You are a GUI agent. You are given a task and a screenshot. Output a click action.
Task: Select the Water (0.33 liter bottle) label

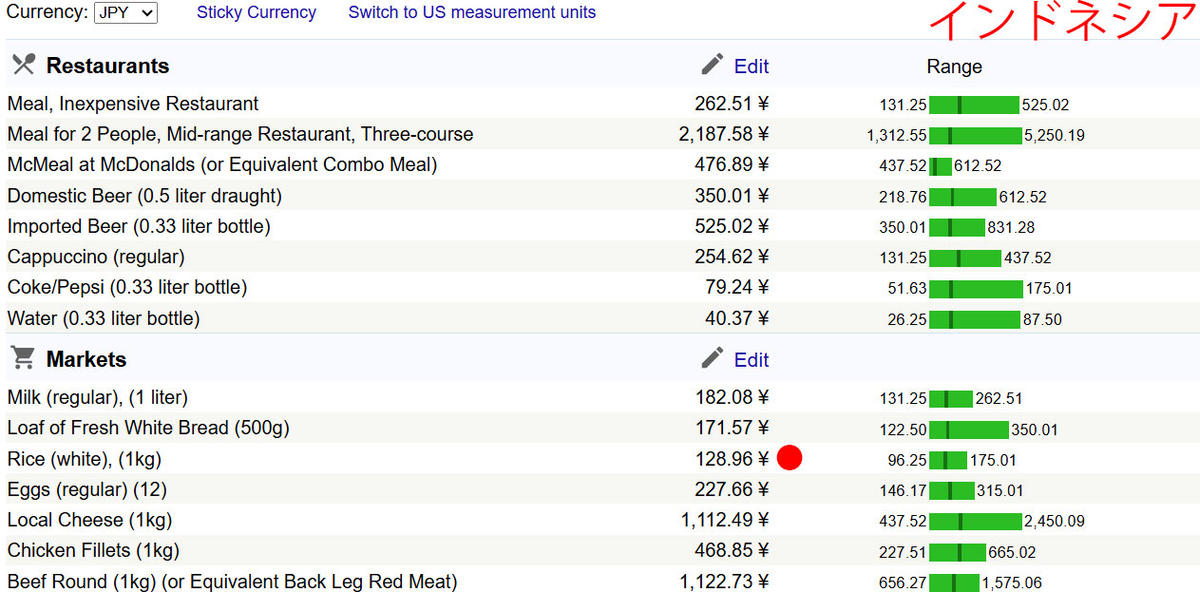tap(103, 319)
